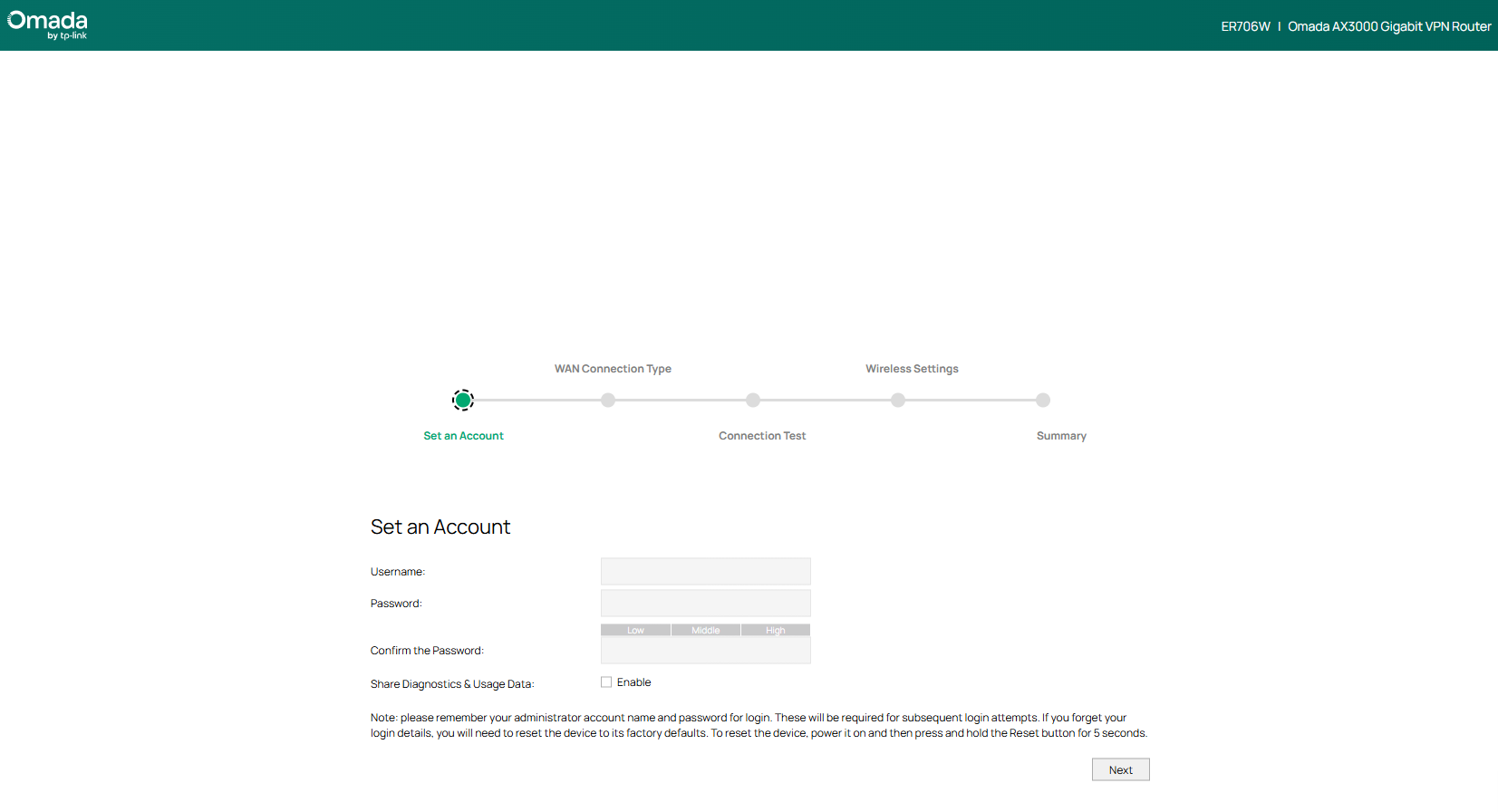The image size is (1498, 812).
Task: Click the Summary step dot
Action: (x=1043, y=400)
